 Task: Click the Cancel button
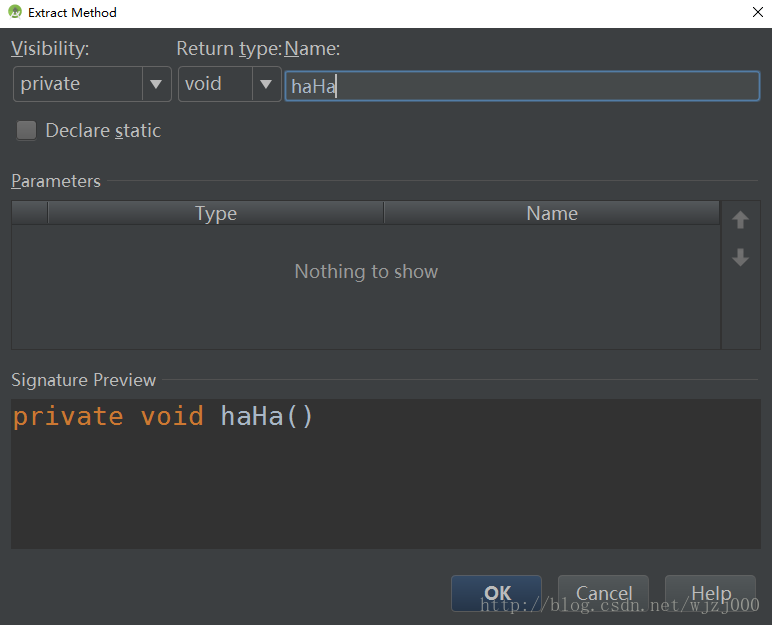click(603, 593)
